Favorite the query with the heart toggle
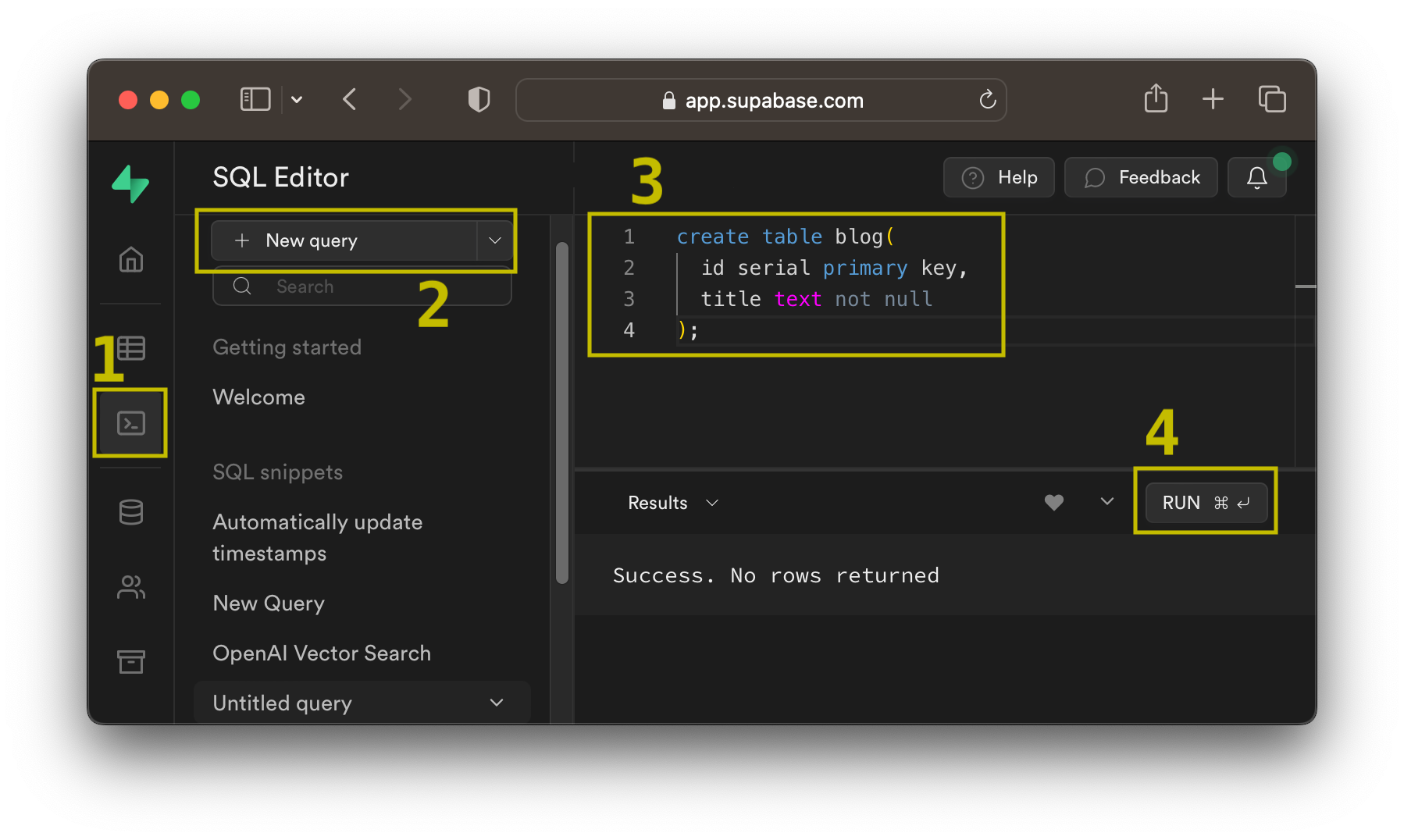 1054,503
